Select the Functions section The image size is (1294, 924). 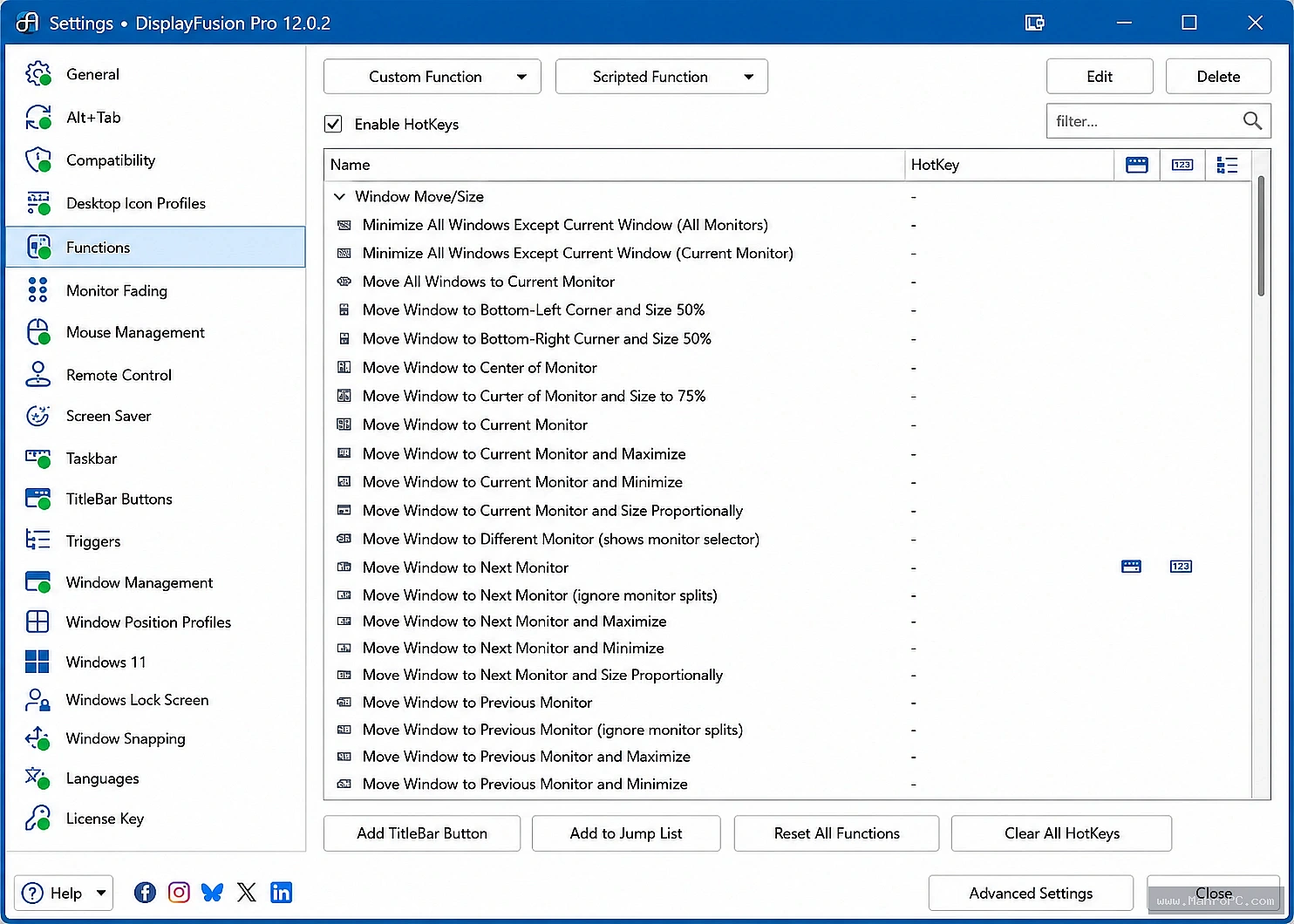click(x=155, y=247)
